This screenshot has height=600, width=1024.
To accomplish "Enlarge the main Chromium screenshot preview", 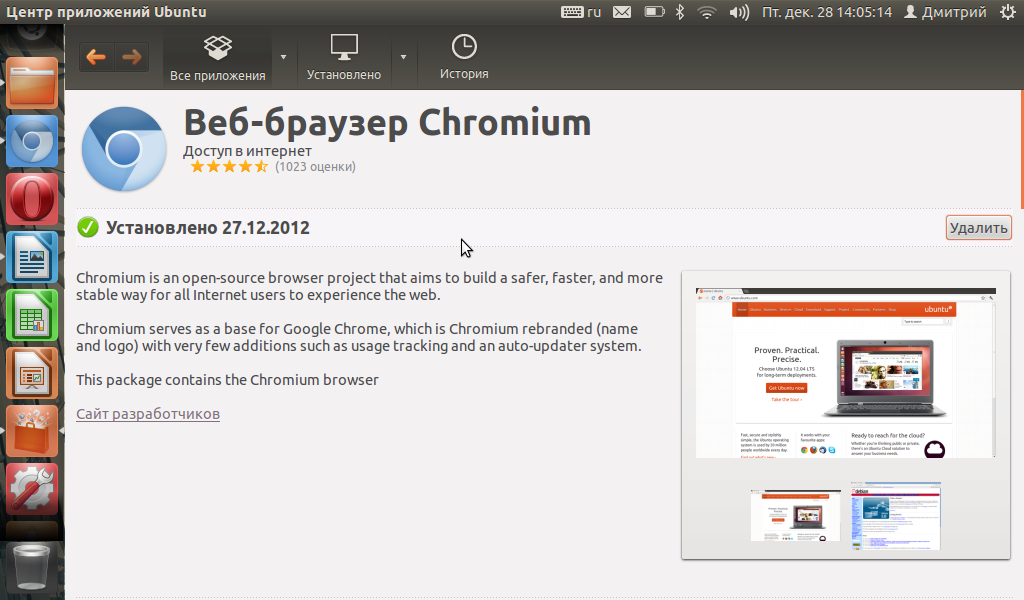I will (x=846, y=372).
